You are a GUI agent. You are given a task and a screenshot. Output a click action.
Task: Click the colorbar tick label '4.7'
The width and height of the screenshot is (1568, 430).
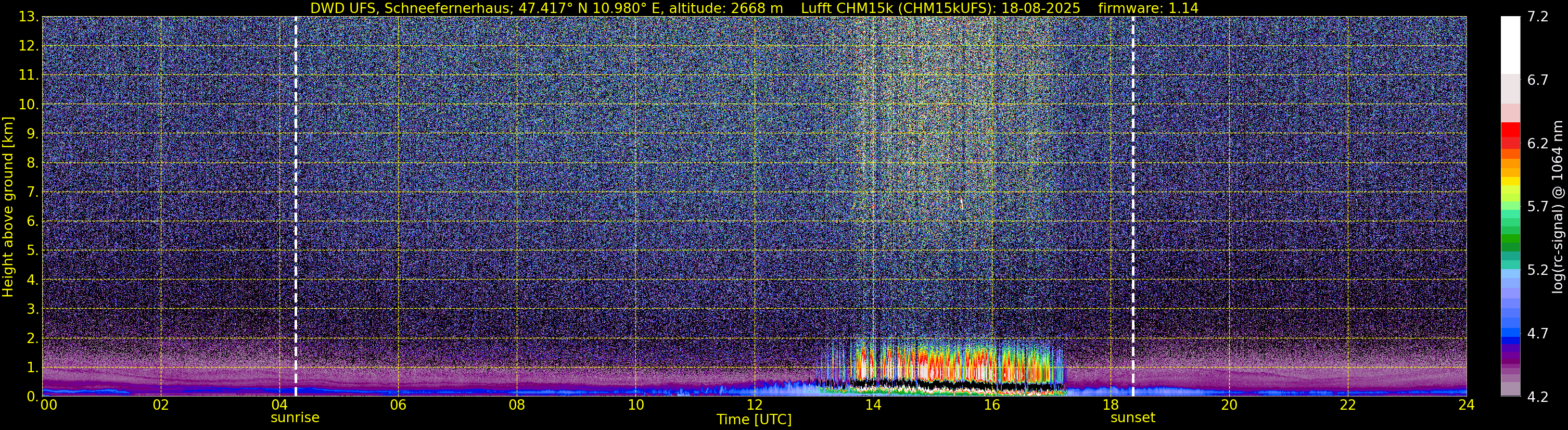pyautogui.click(x=1538, y=334)
